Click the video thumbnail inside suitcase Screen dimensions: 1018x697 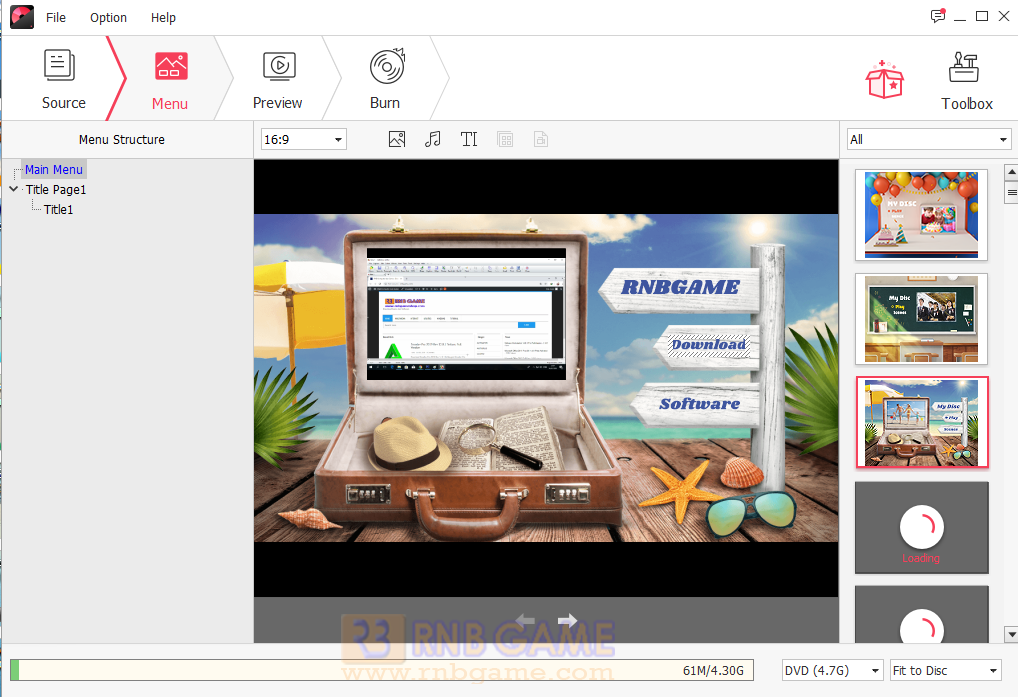[x=466, y=313]
